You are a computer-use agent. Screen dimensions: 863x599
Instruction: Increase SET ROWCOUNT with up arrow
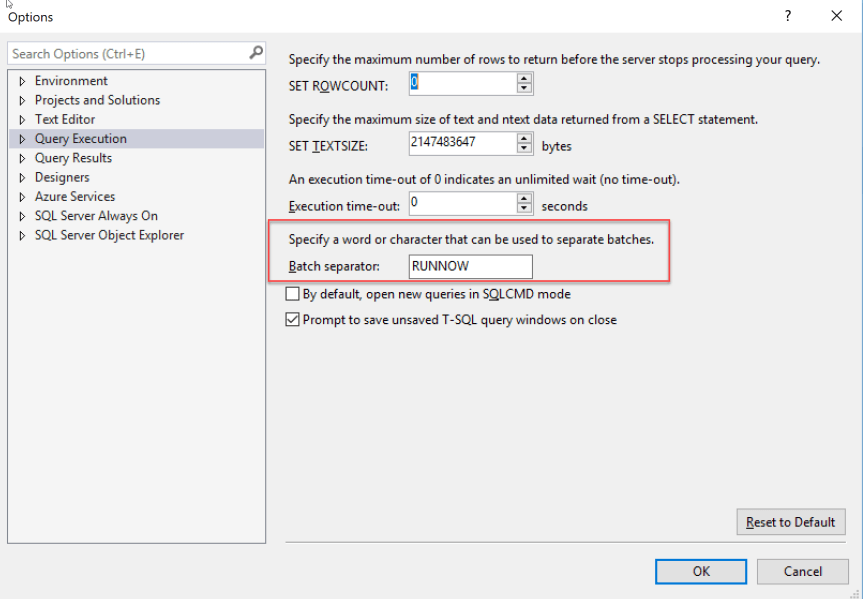[x=526, y=77]
